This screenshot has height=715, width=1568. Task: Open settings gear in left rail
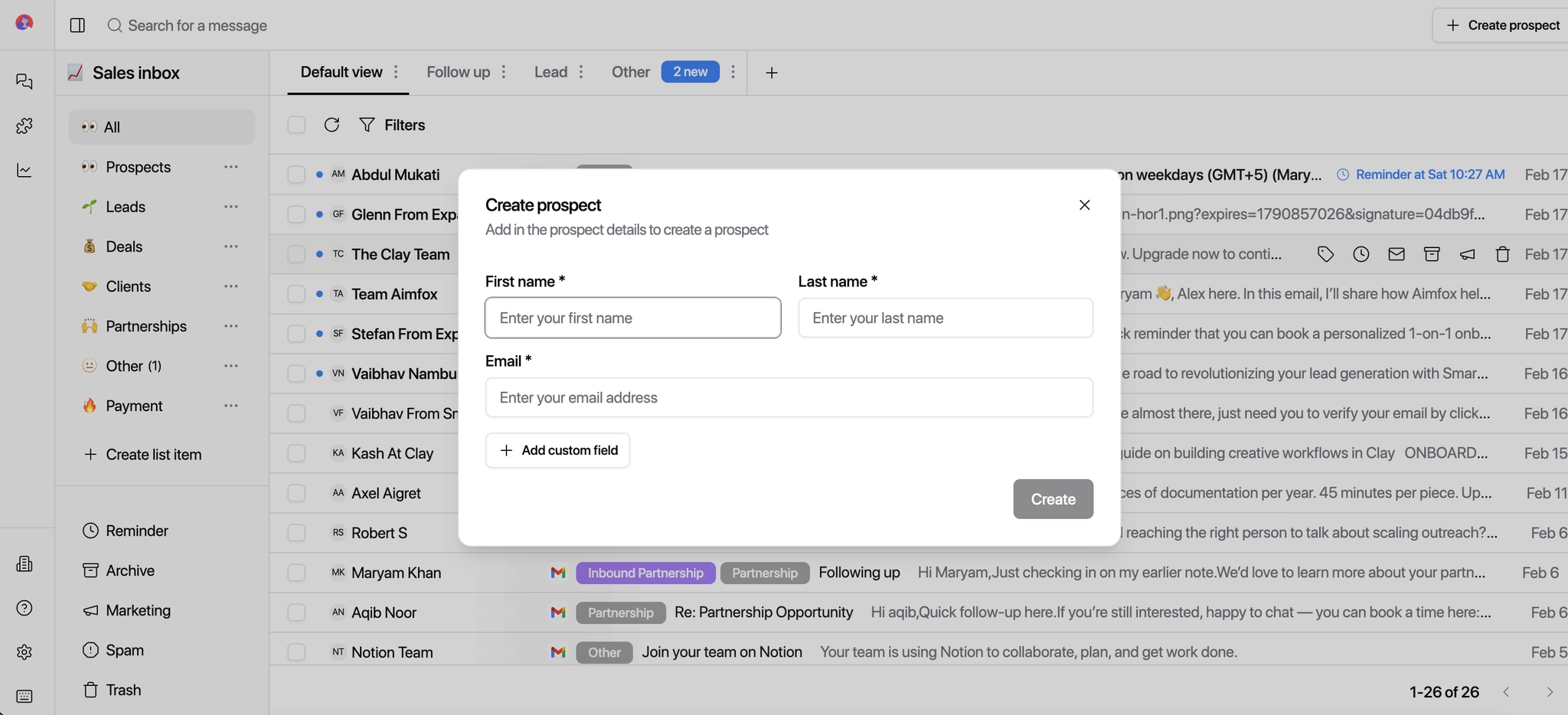pyautogui.click(x=24, y=652)
